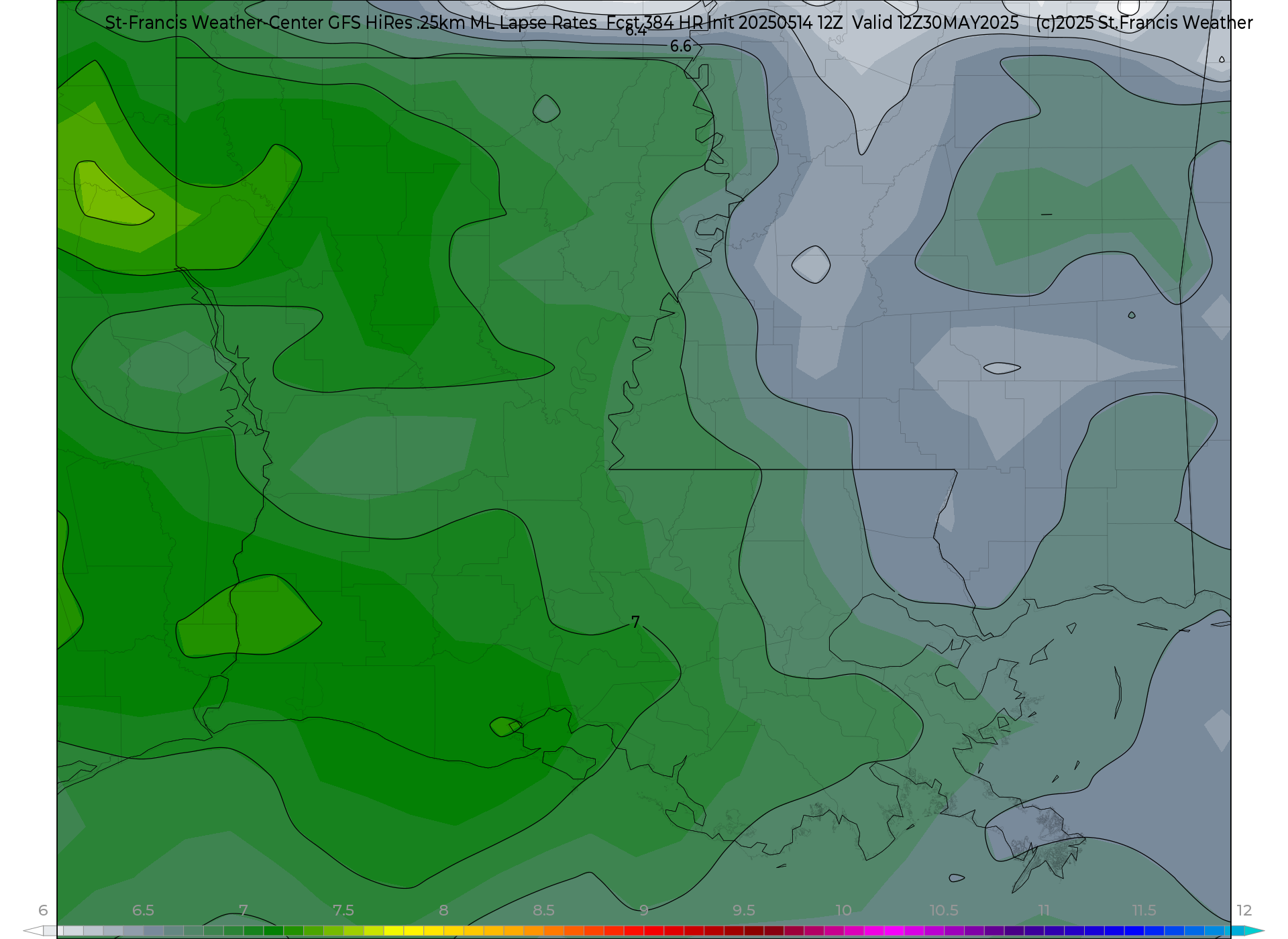Click the colorbar tick label 10.5
The height and width of the screenshot is (939, 1288).
click(x=943, y=910)
